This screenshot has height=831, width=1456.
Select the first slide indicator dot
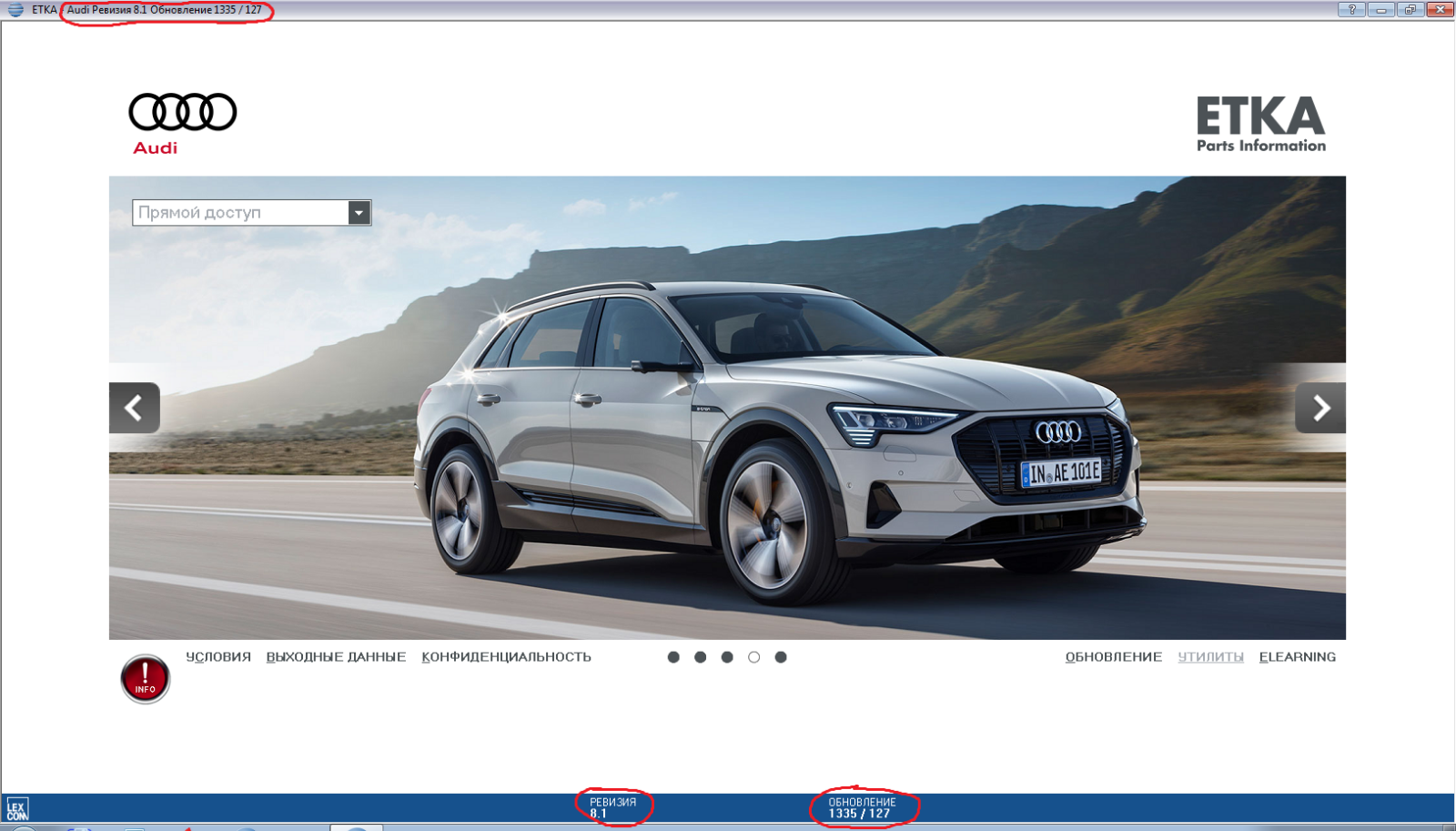(673, 657)
